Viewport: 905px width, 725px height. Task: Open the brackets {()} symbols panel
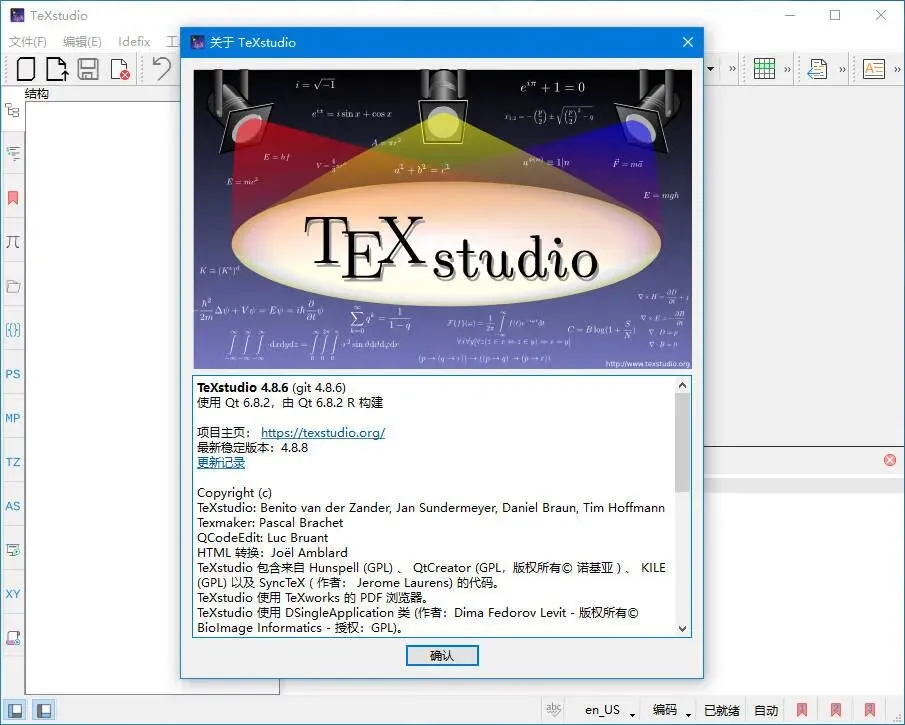[13, 330]
